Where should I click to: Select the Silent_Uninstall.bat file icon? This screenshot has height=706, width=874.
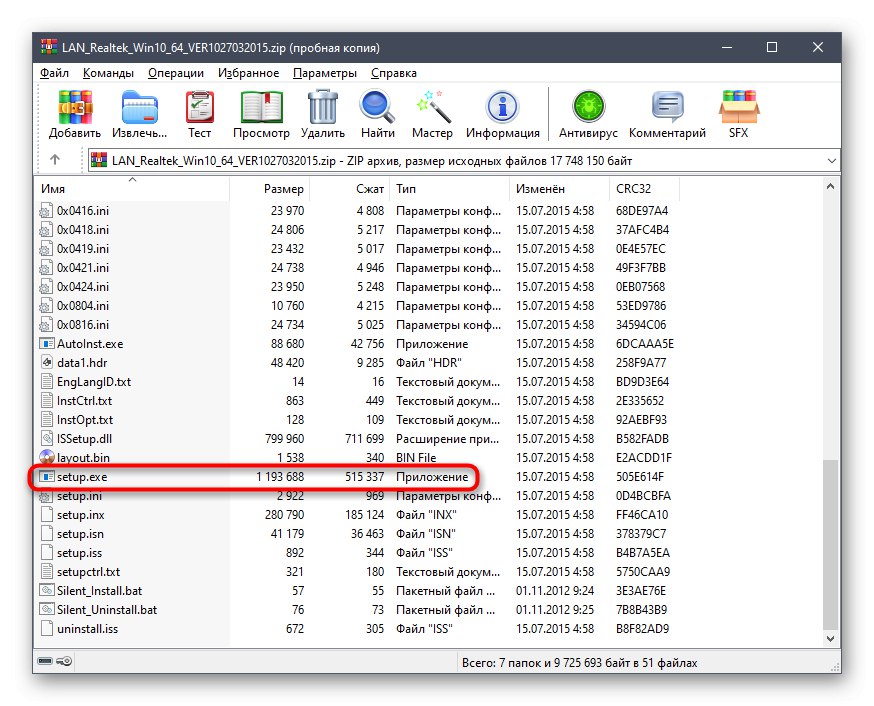click(47, 610)
